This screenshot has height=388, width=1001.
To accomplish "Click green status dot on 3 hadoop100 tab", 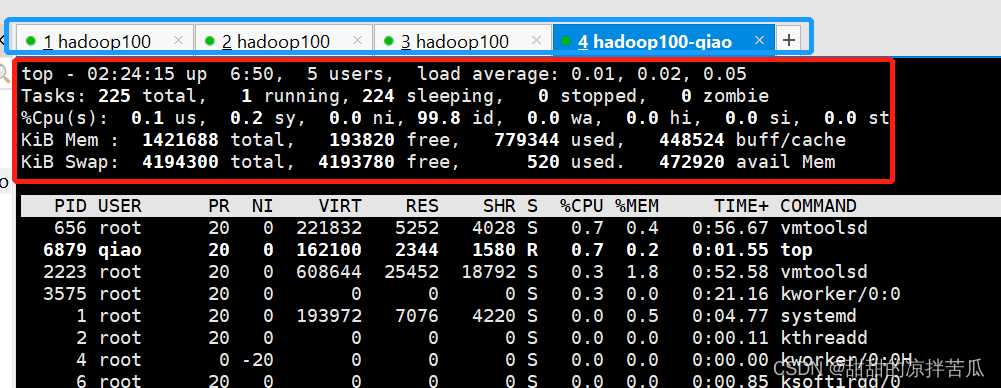I will pos(389,41).
